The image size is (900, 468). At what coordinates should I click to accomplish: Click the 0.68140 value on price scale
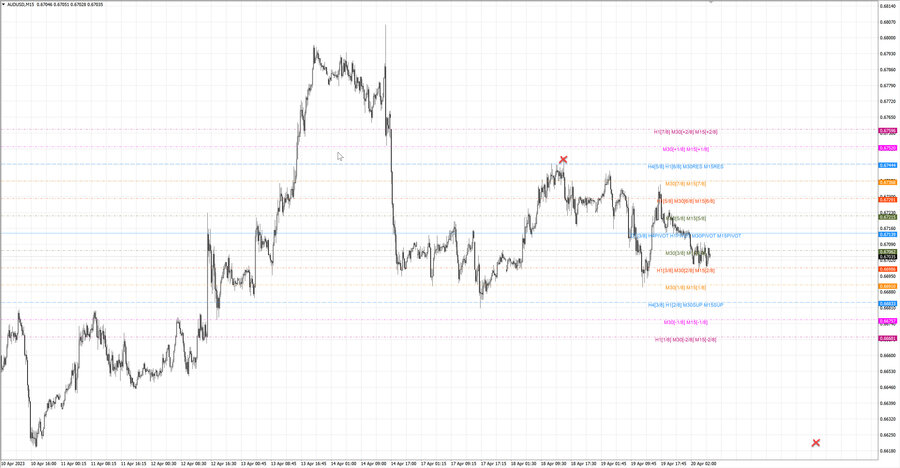tap(887, 6)
